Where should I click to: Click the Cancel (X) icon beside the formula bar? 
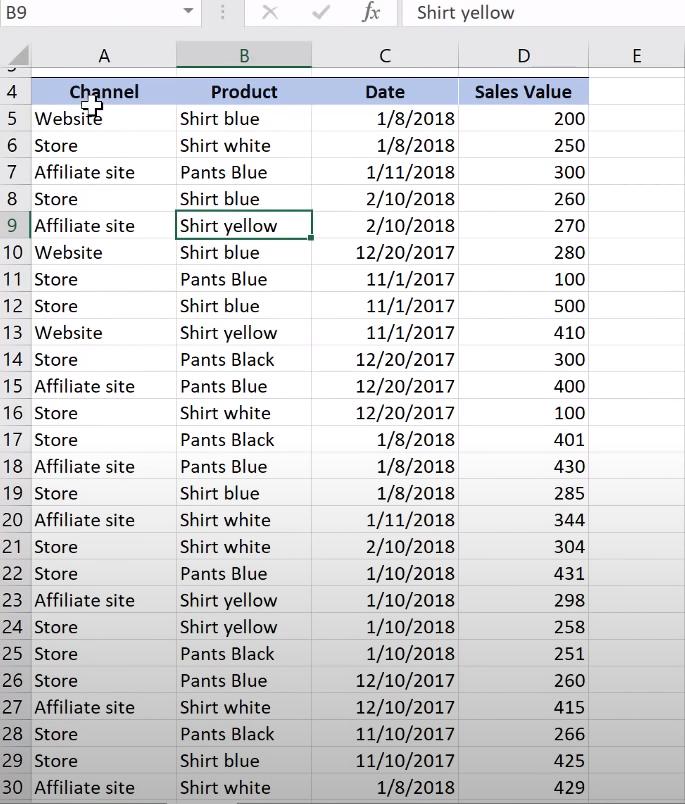(x=271, y=13)
